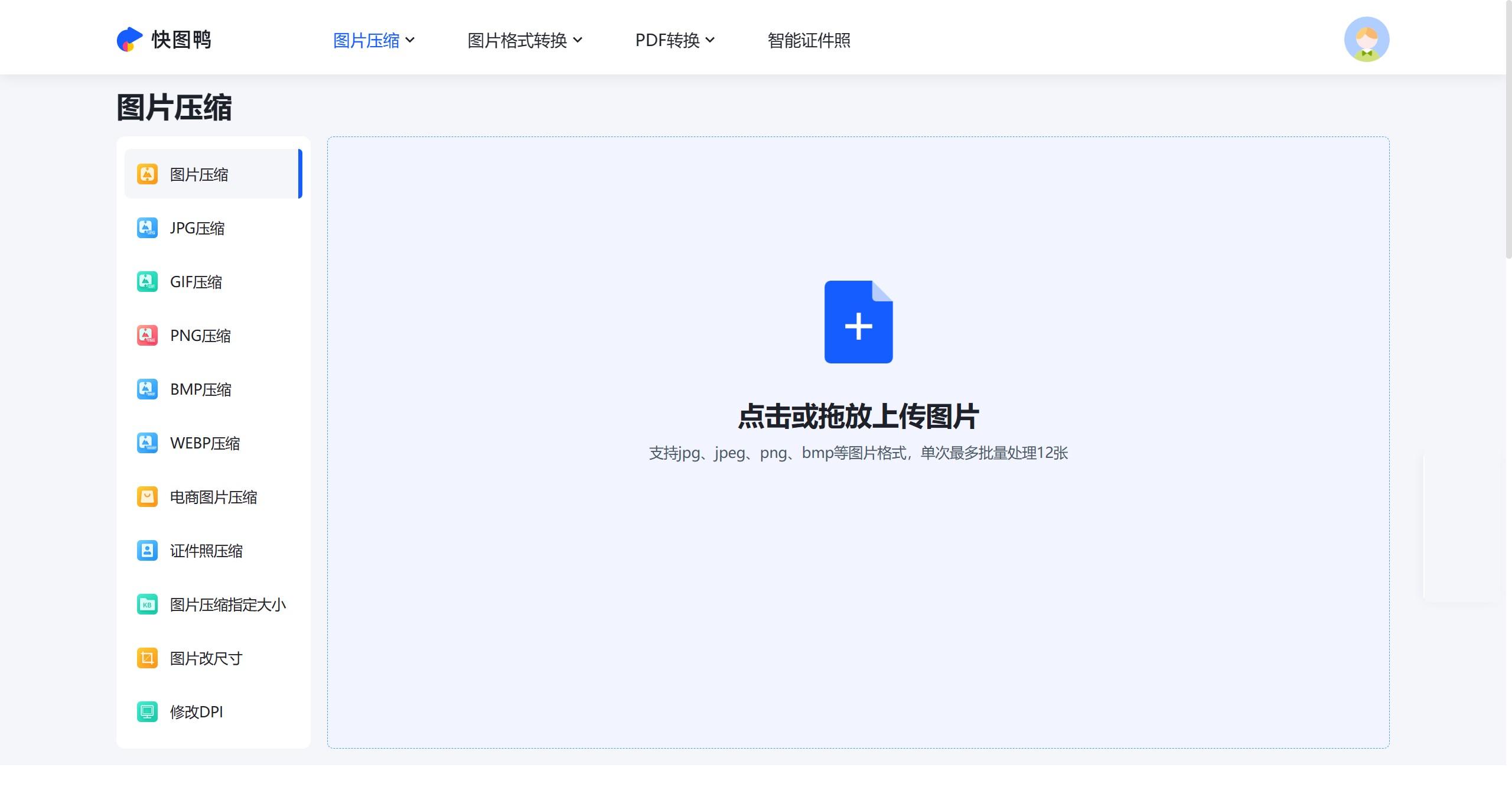Click the GIF压缩 sidebar icon
The width and height of the screenshot is (1512, 790).
(147, 281)
